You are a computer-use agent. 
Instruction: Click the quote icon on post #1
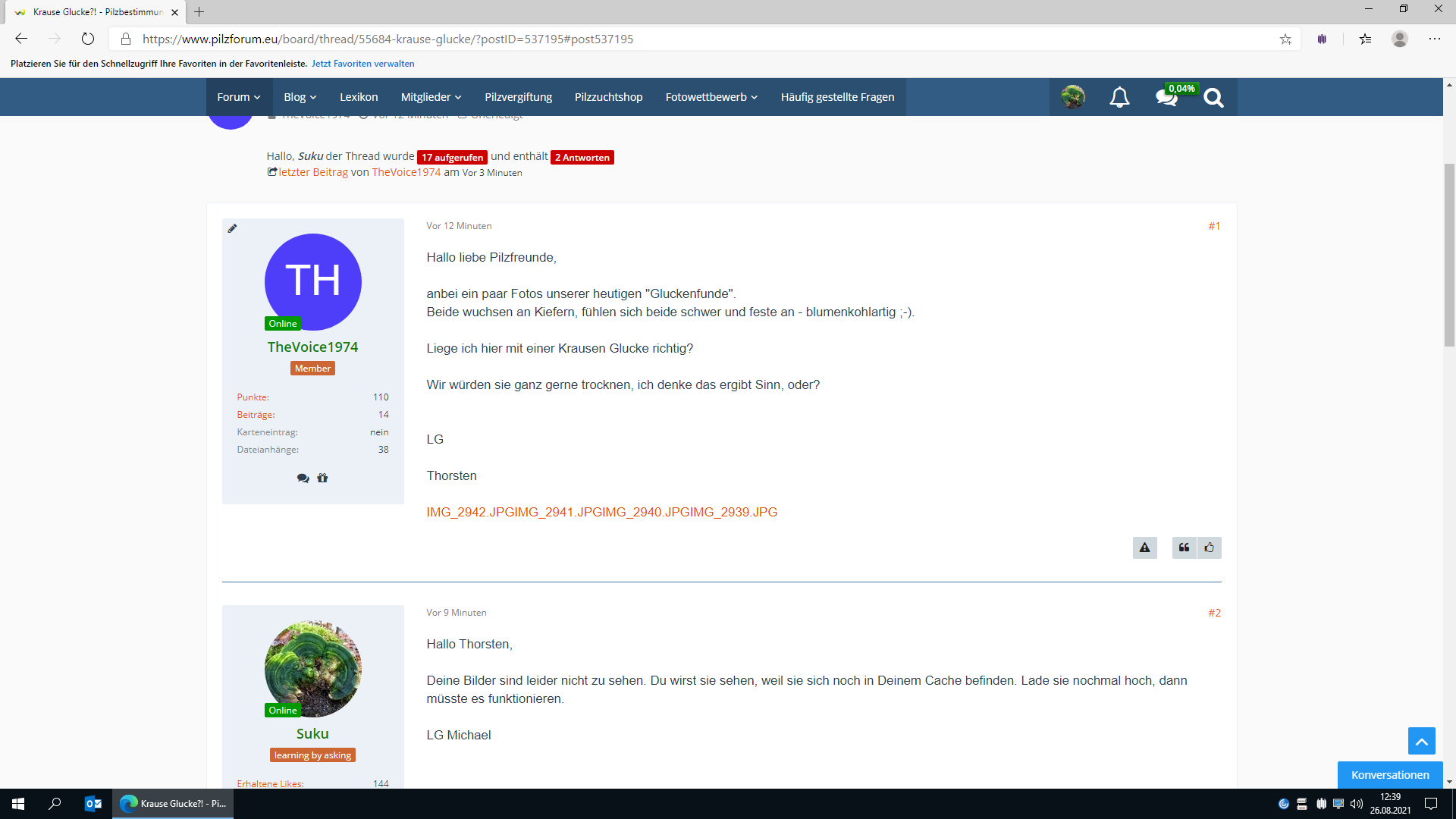coord(1184,548)
